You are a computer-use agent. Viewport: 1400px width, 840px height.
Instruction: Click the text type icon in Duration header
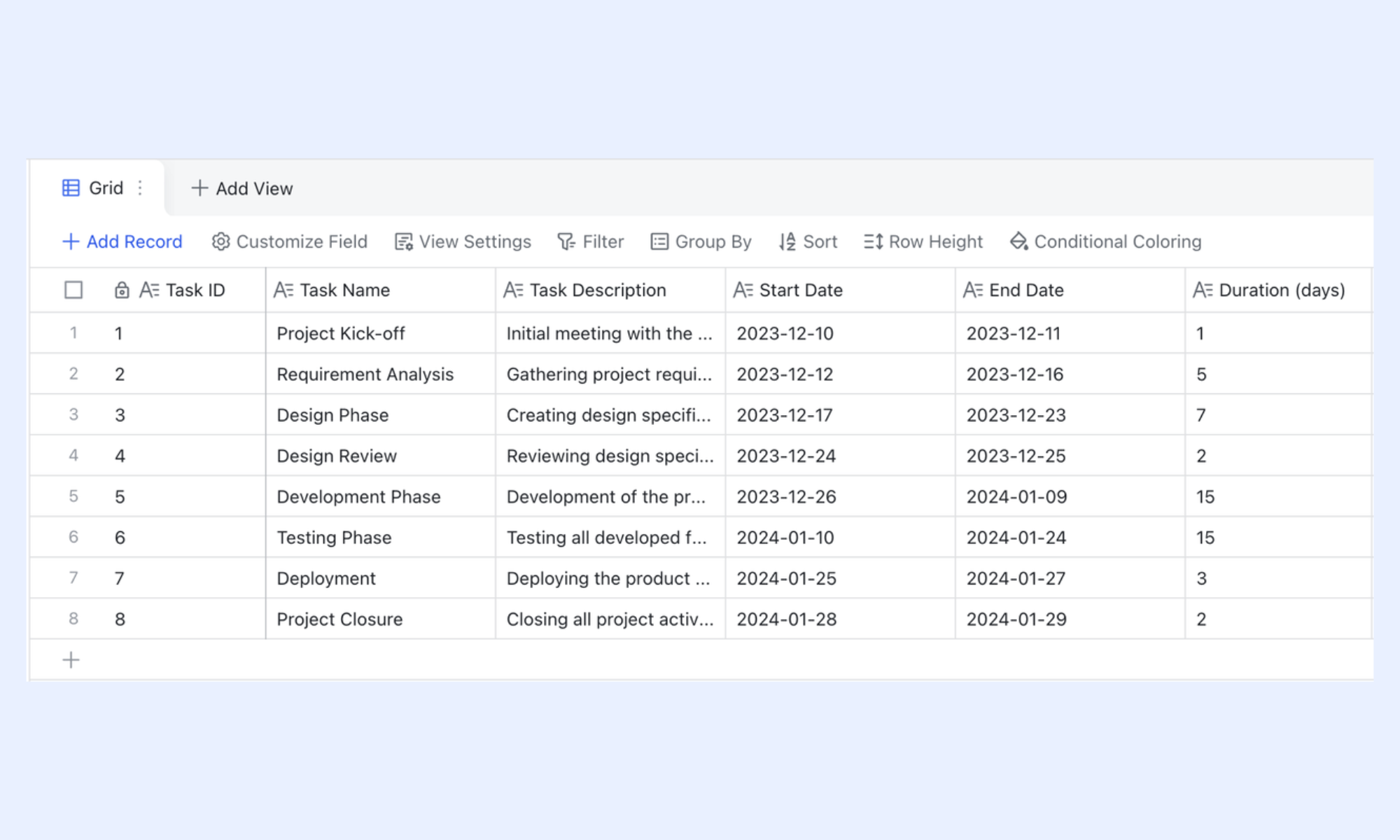(1203, 290)
